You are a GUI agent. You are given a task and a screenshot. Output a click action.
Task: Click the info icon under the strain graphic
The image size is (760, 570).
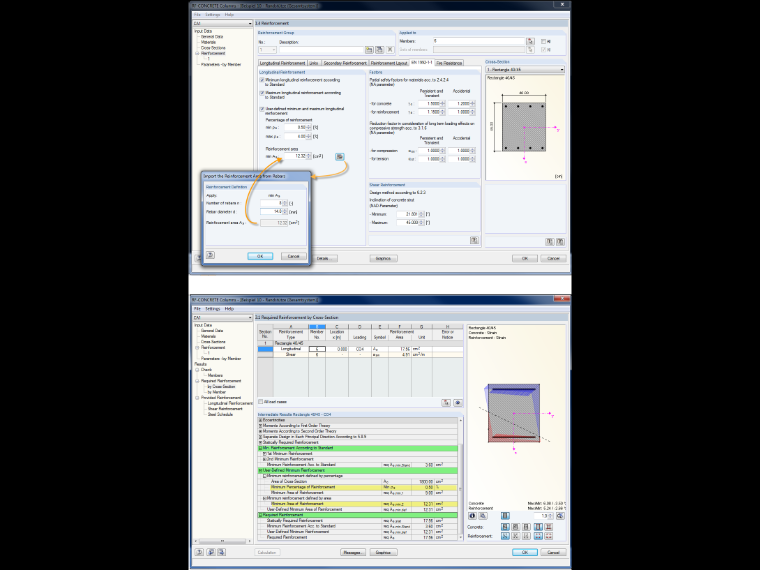472,516
